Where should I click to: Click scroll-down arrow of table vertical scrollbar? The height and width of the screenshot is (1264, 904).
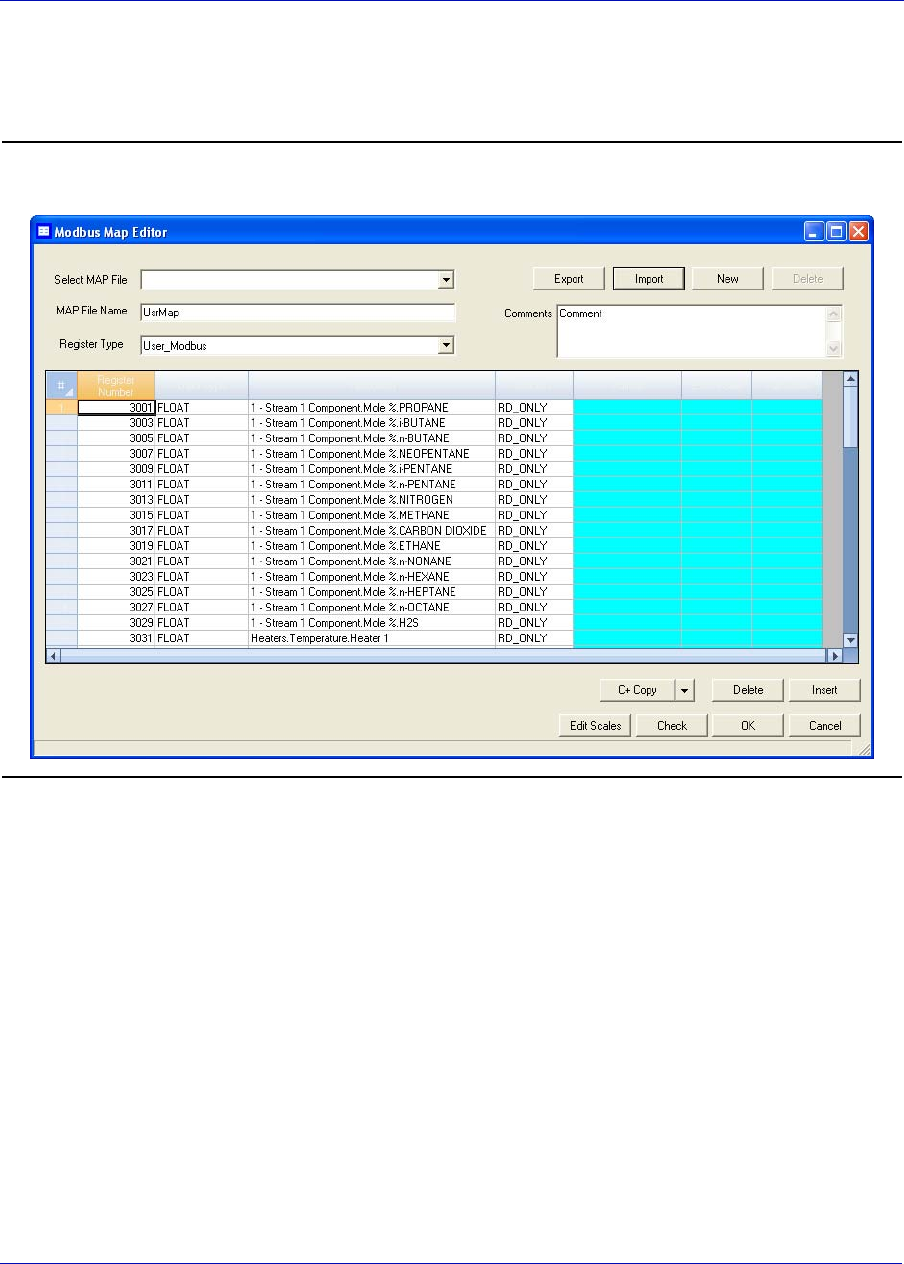coord(851,640)
